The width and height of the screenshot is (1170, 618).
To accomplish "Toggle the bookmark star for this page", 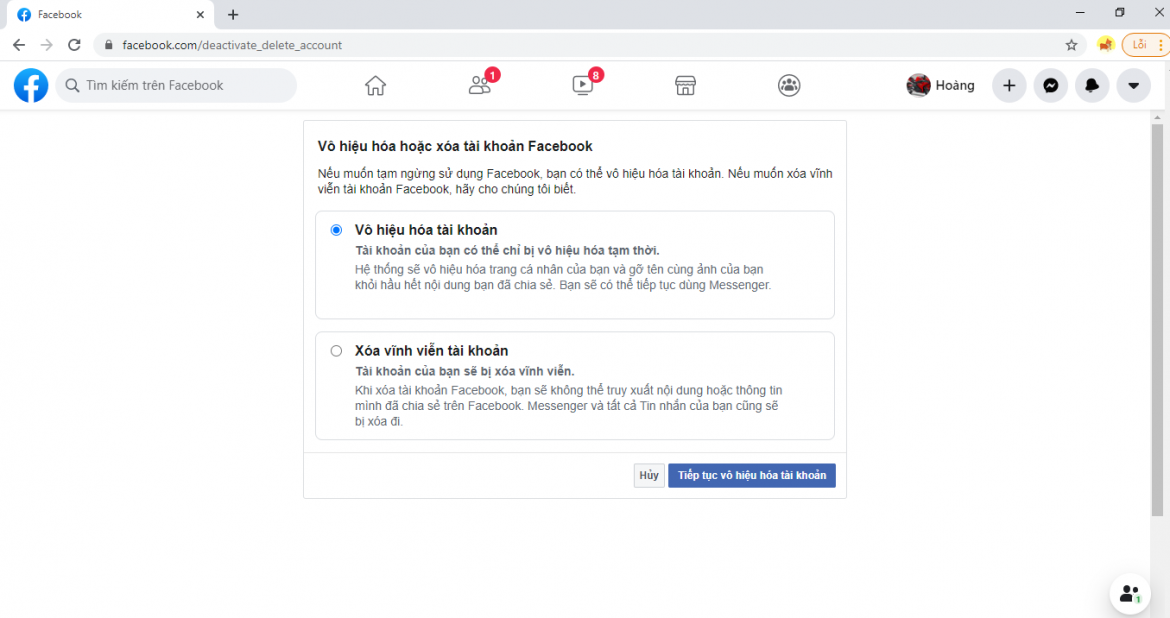I will (1071, 44).
